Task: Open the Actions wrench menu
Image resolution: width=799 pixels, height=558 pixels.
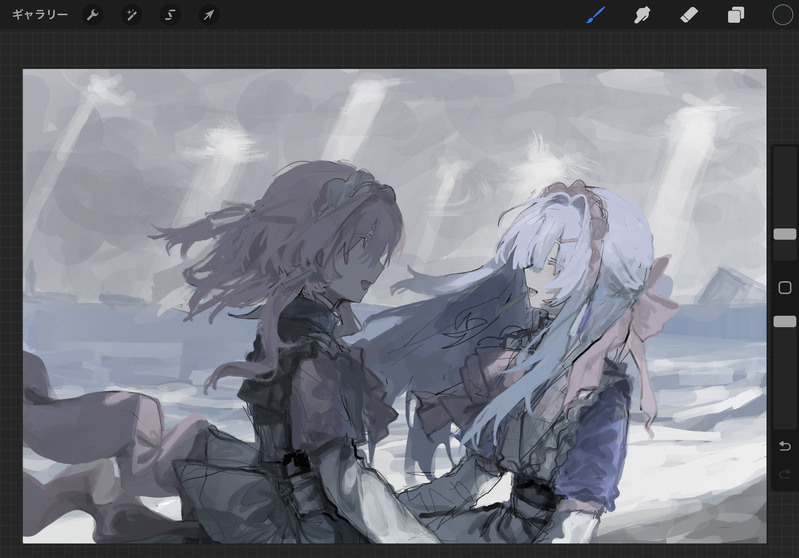Action: pyautogui.click(x=92, y=15)
